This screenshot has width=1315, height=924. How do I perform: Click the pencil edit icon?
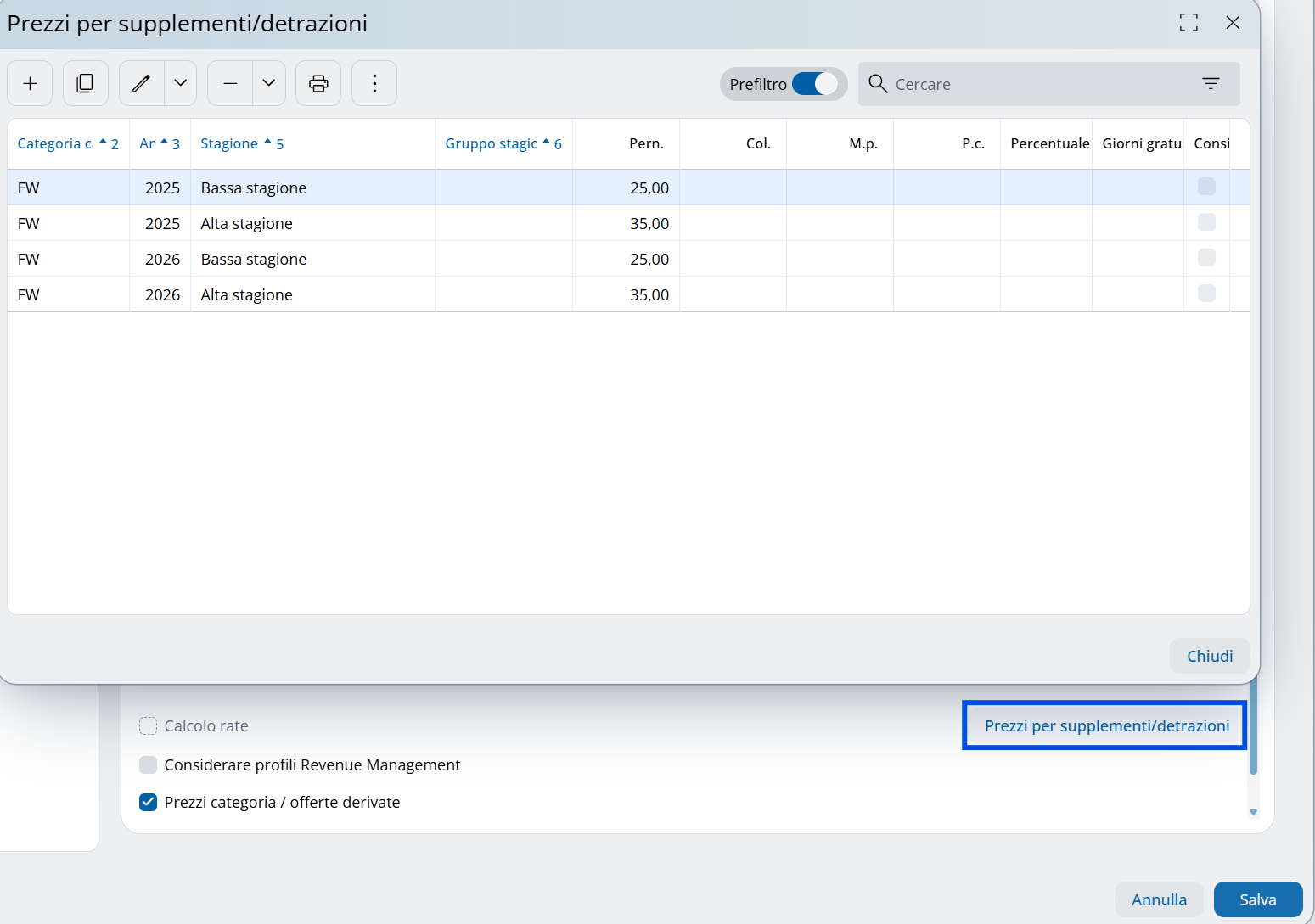point(141,83)
